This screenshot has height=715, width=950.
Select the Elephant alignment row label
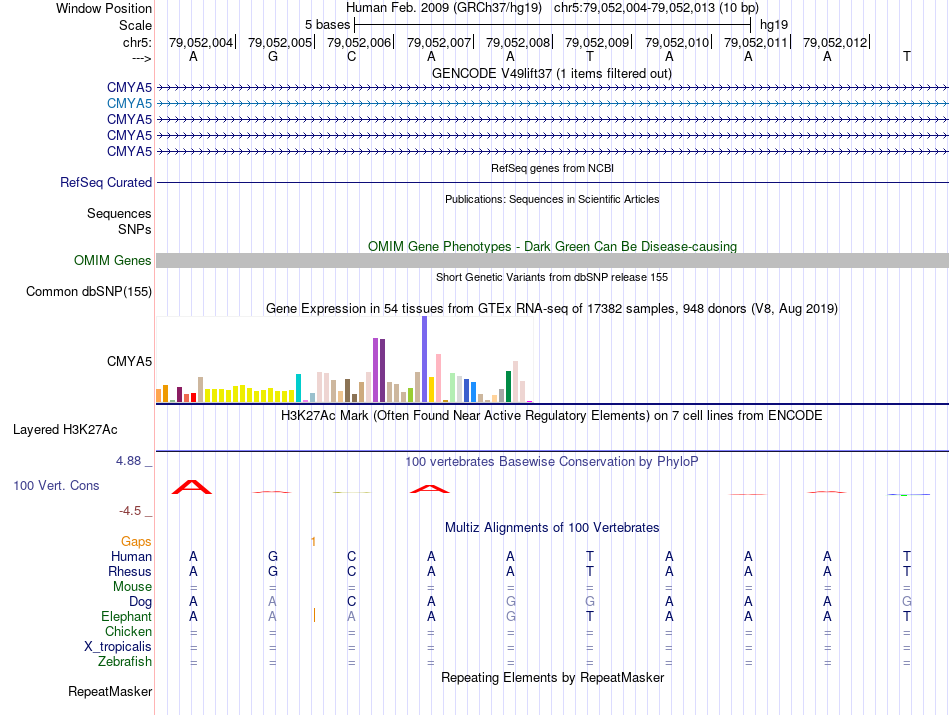coord(126,616)
